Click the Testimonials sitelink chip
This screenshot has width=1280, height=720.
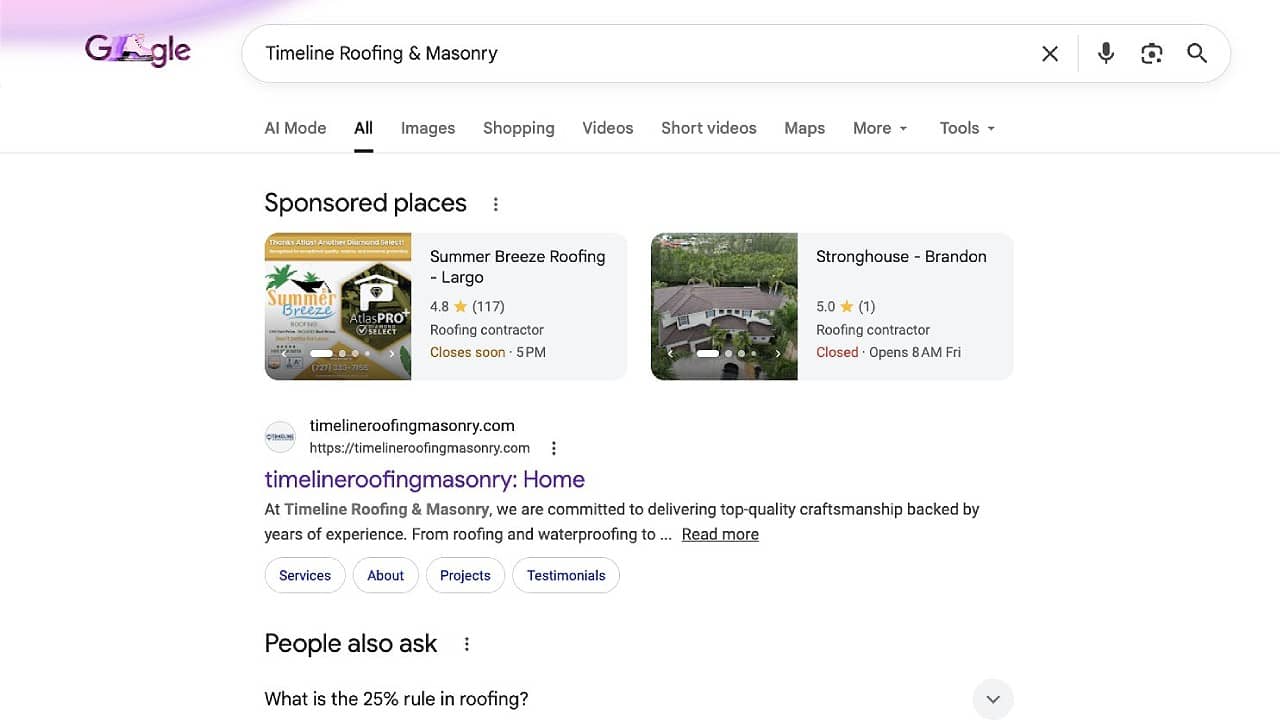tap(566, 575)
